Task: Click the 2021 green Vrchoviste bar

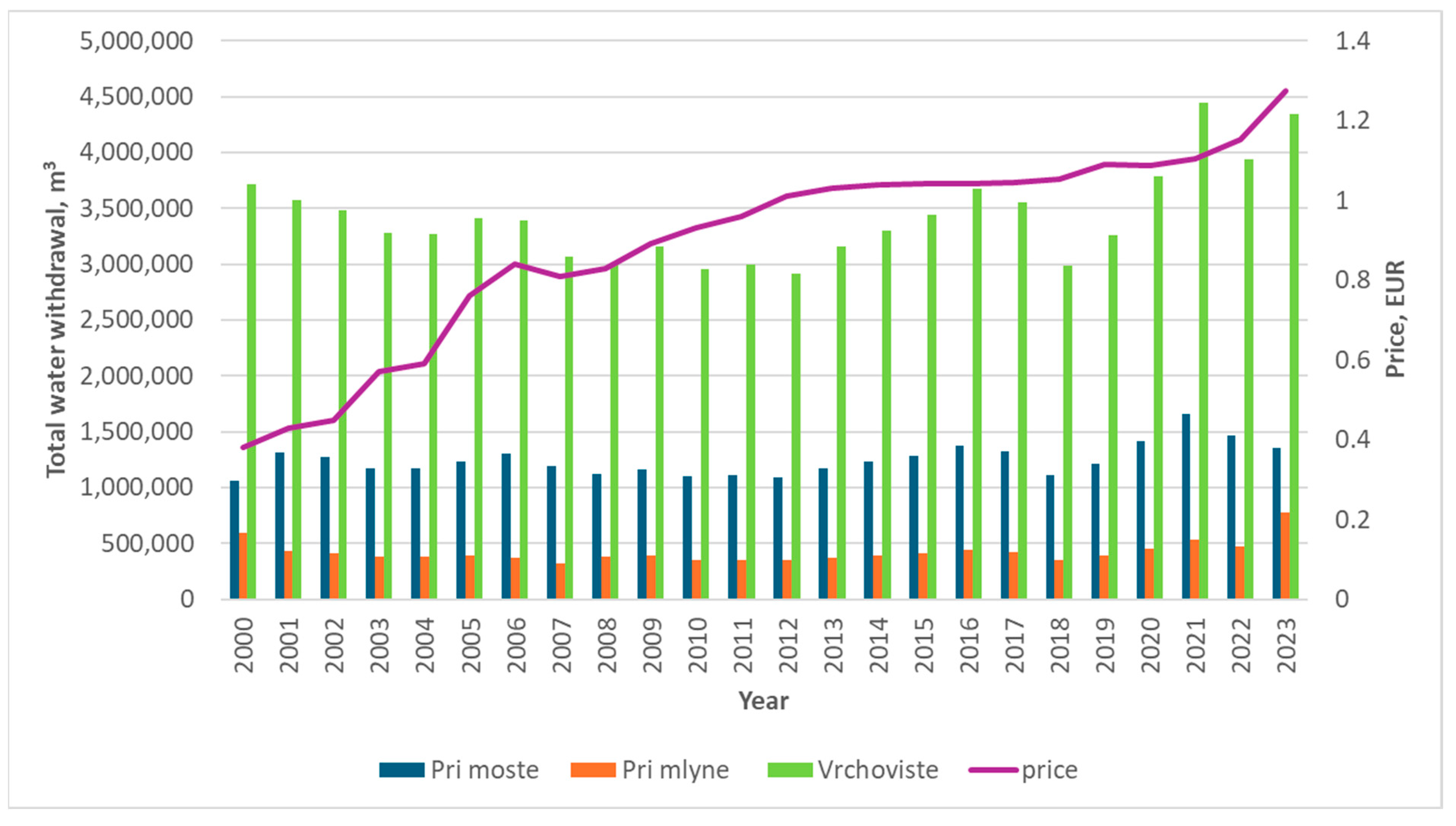Action: [x=1203, y=351]
